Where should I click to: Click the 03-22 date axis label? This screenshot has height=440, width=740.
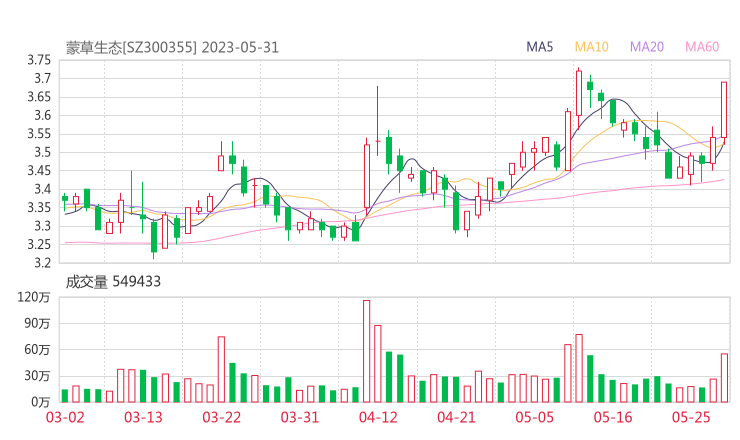coord(222,417)
